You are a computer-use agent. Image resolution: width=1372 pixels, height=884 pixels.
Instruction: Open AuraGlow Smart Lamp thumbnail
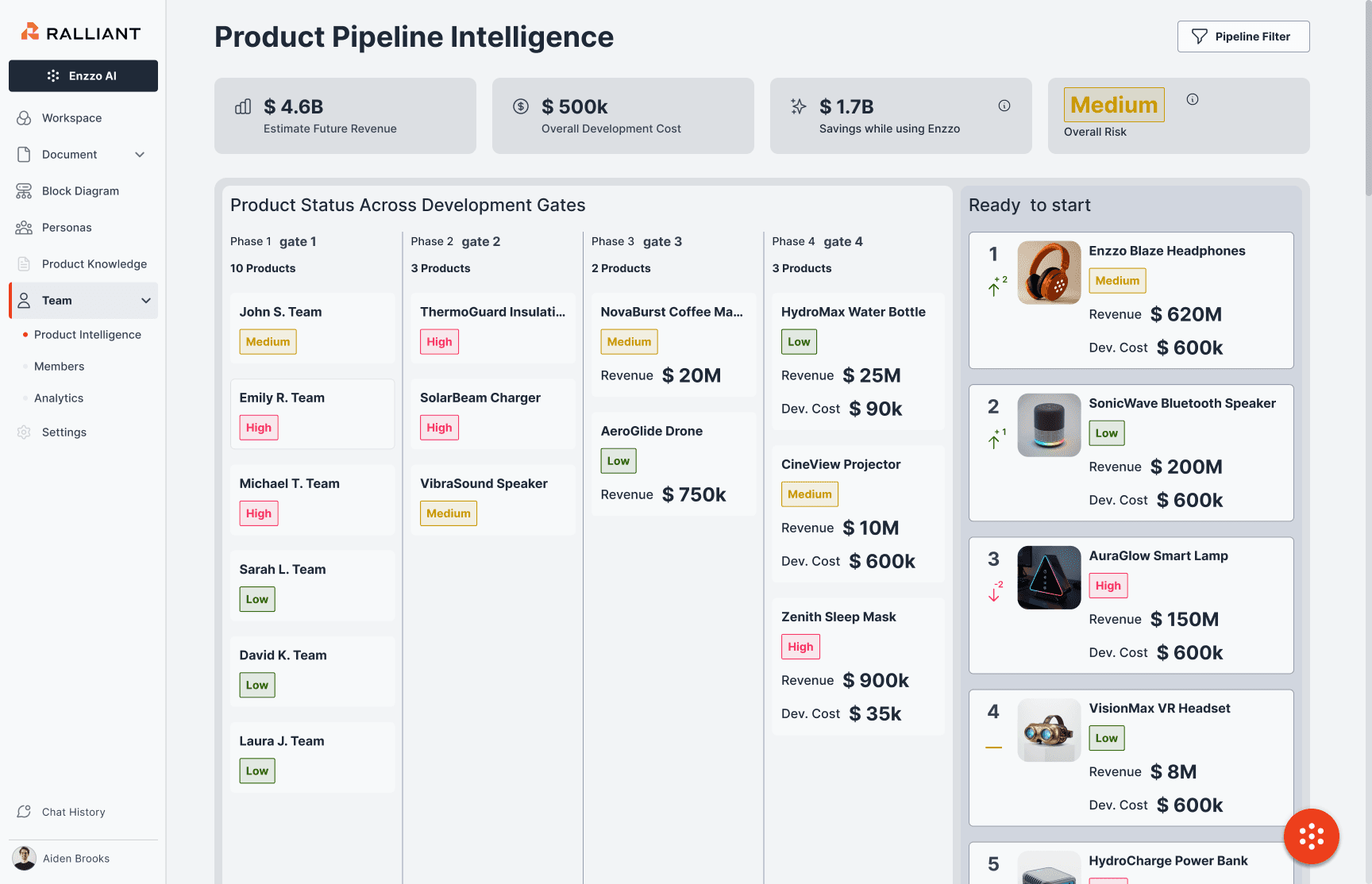point(1049,578)
